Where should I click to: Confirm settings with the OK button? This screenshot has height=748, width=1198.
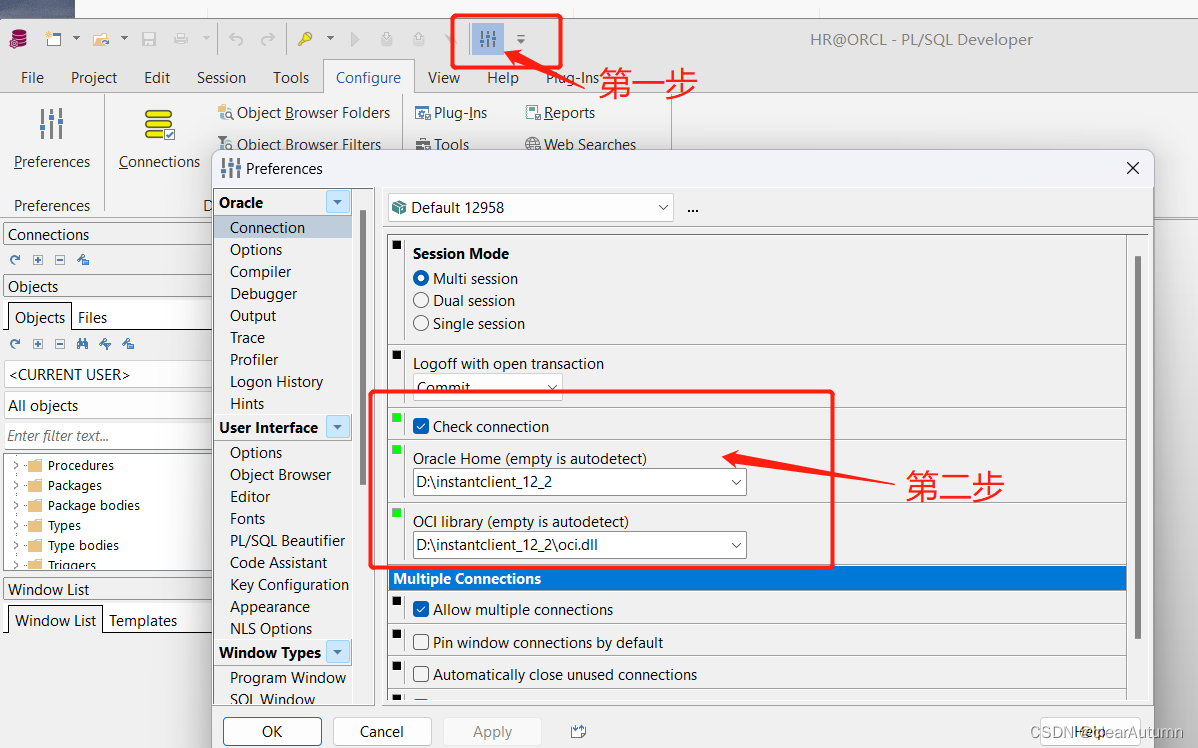[x=272, y=731]
